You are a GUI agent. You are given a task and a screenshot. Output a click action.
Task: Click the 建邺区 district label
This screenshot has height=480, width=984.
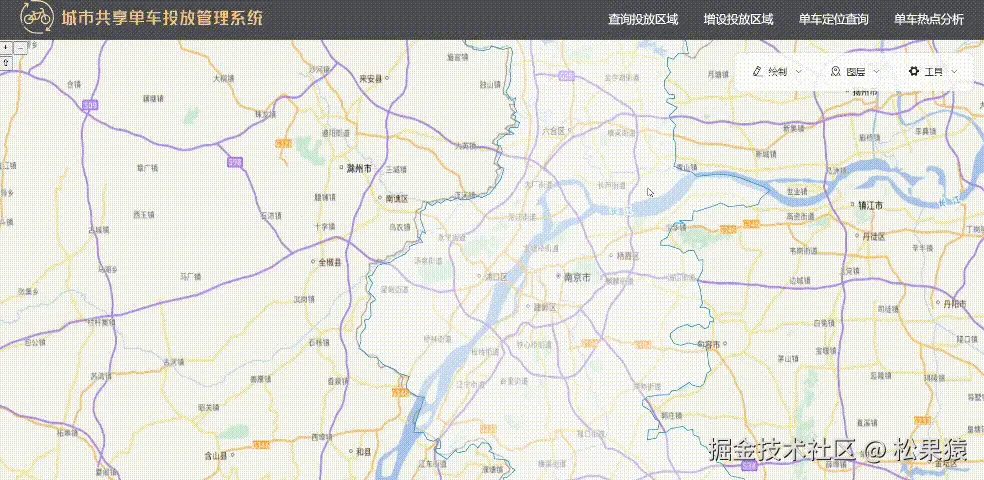pos(545,307)
